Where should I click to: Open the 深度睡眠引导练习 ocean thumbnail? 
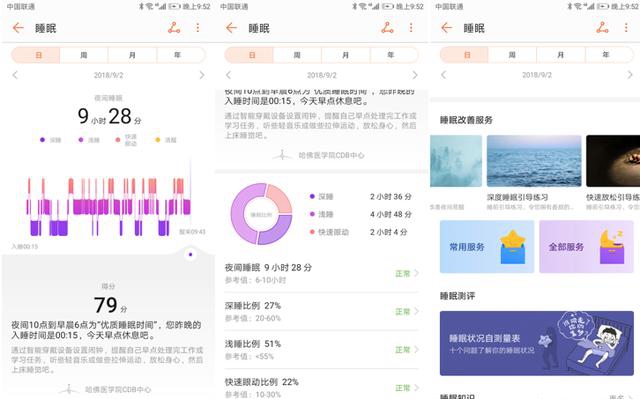(534, 161)
